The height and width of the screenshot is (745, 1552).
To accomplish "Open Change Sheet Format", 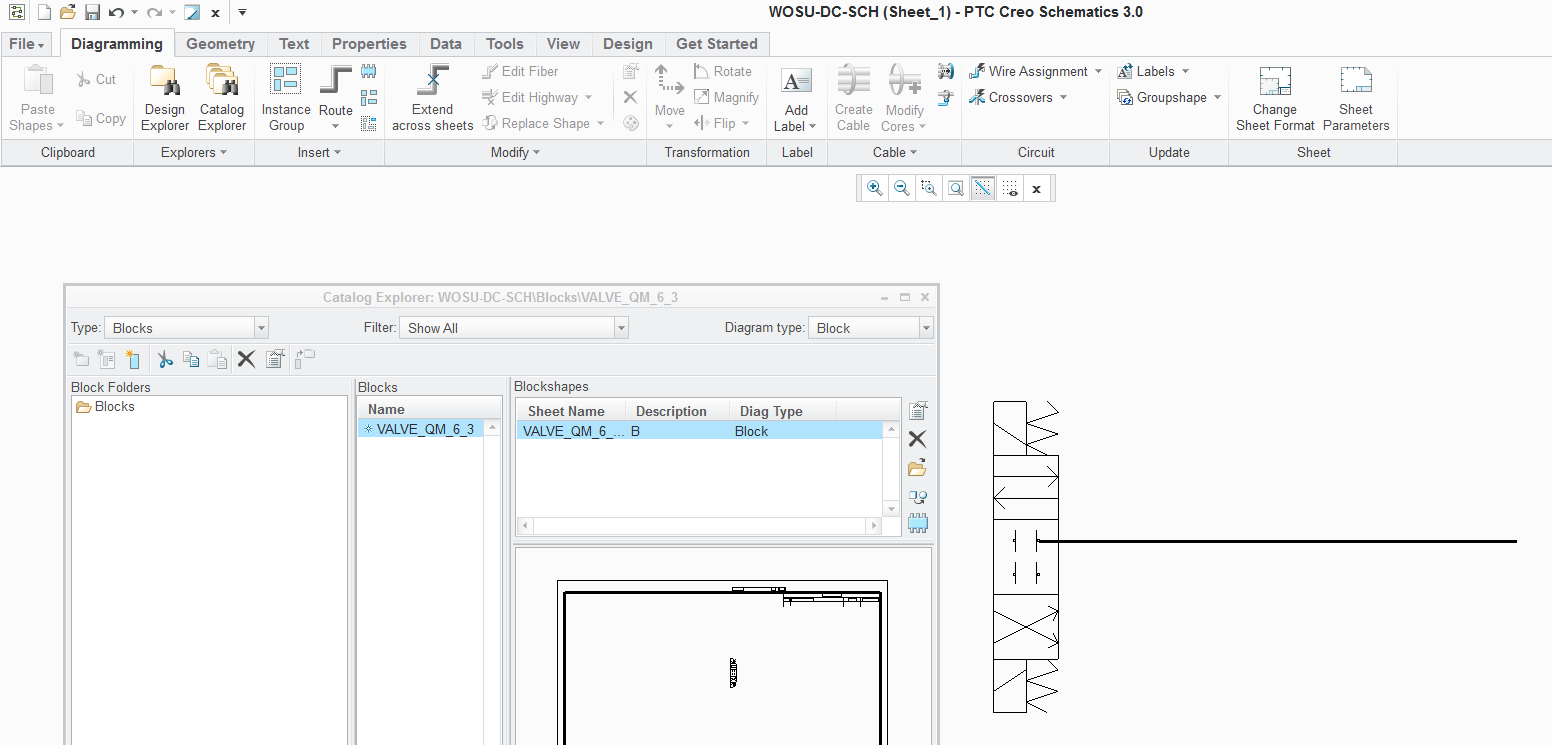I will [1275, 98].
